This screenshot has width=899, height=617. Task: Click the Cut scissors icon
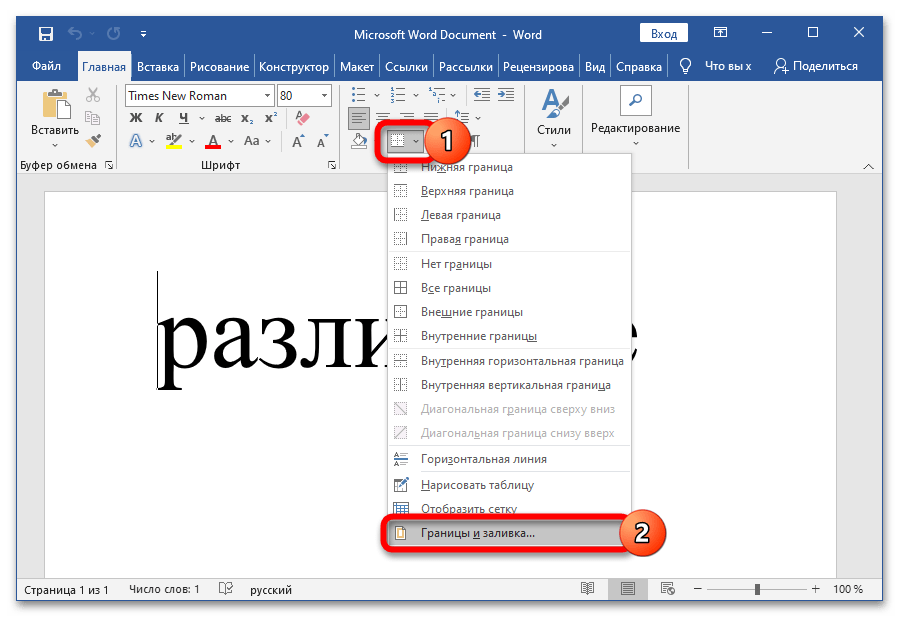click(x=93, y=95)
